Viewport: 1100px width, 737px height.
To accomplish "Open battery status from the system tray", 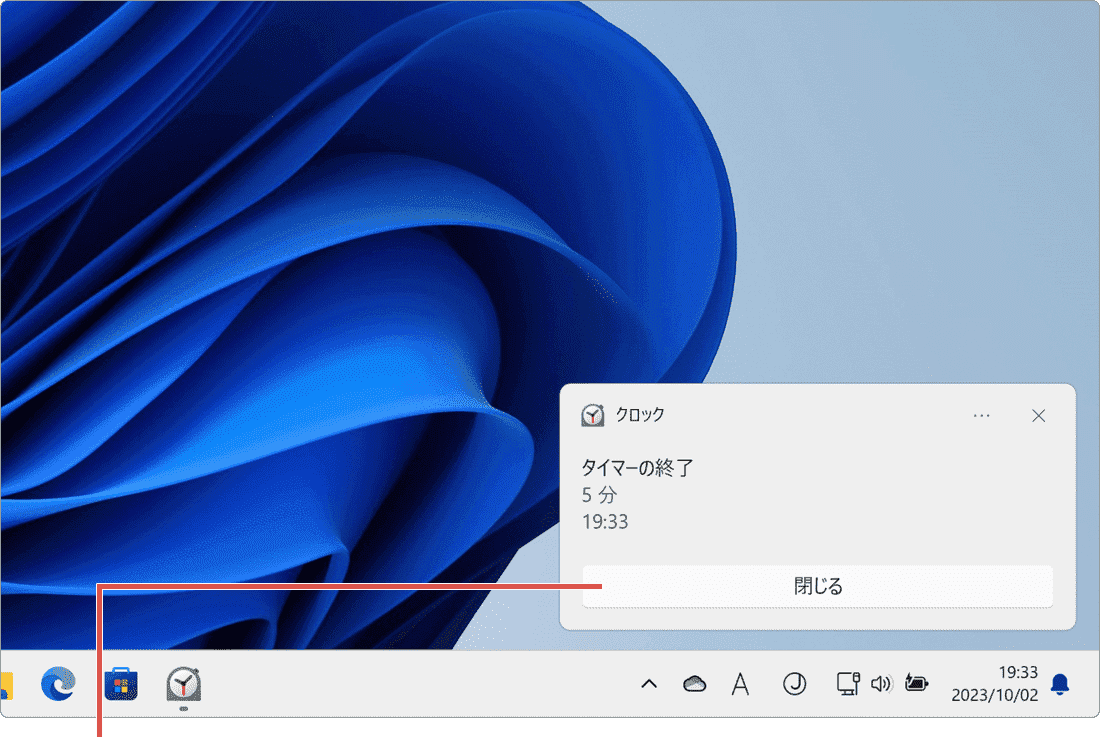I will click(916, 684).
